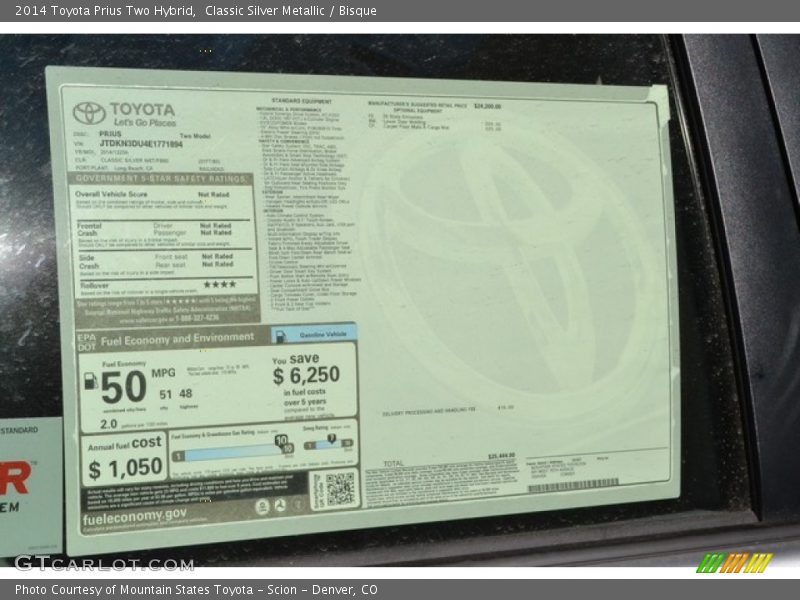Click the large '50' combined MPG figure
The width and height of the screenshot is (800, 600).
pyautogui.click(x=123, y=386)
